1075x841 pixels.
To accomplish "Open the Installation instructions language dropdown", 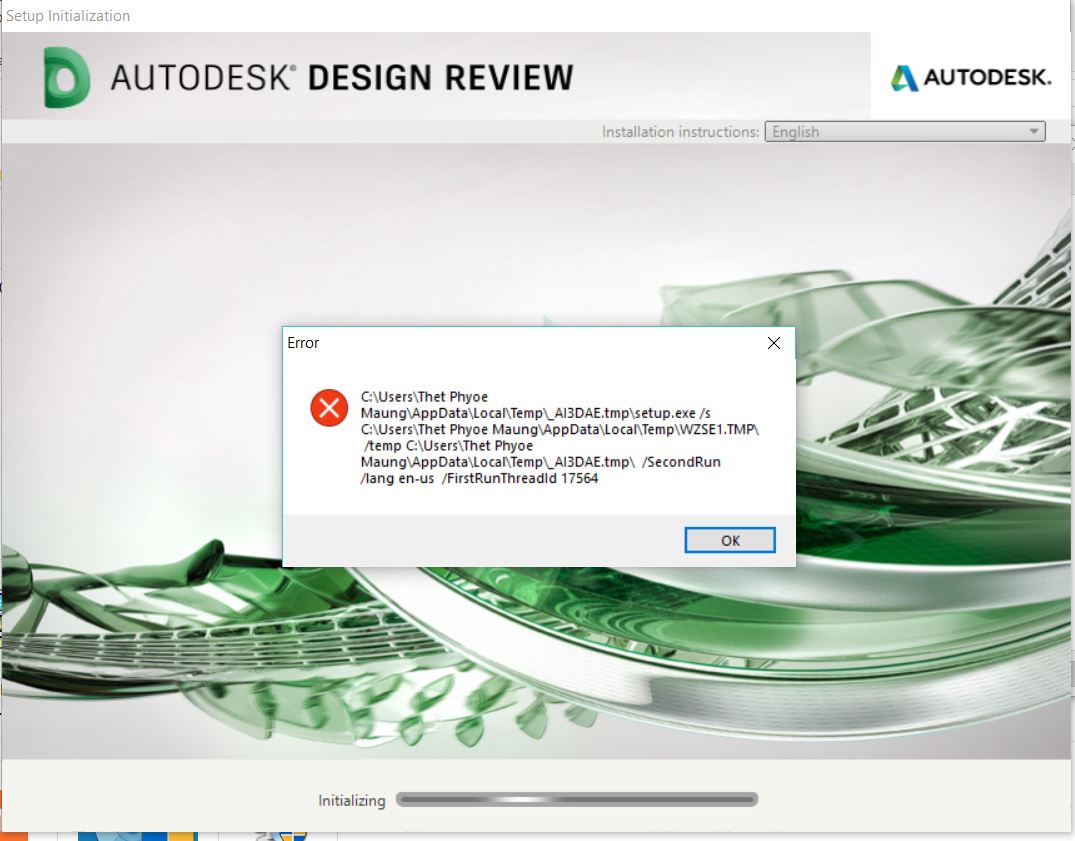I will [905, 132].
